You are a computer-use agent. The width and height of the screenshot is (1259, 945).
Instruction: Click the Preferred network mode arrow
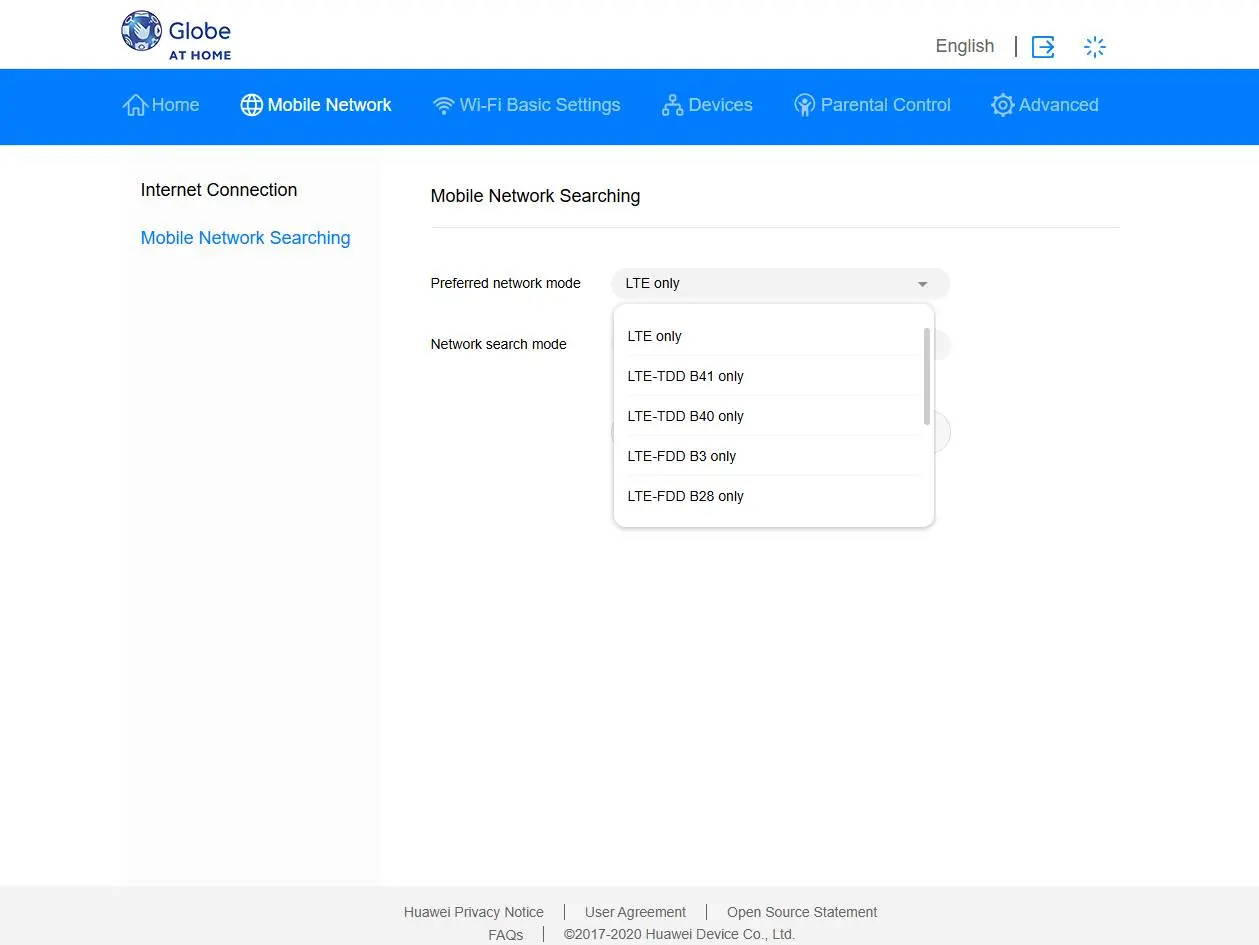click(922, 284)
